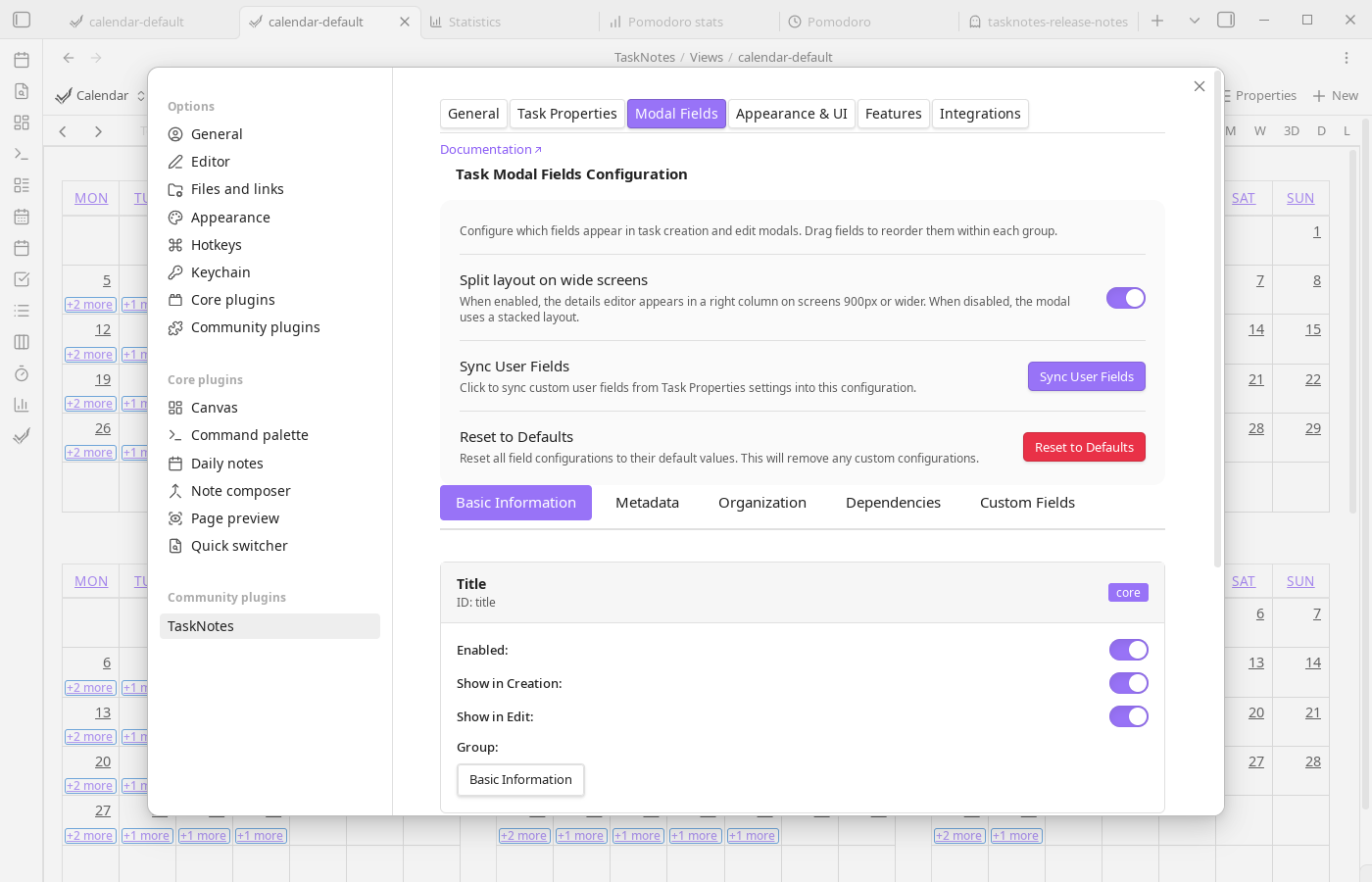Select the canvas cards icon in the ribbon
Image resolution: width=1372 pixels, height=882 pixels.
[22, 122]
